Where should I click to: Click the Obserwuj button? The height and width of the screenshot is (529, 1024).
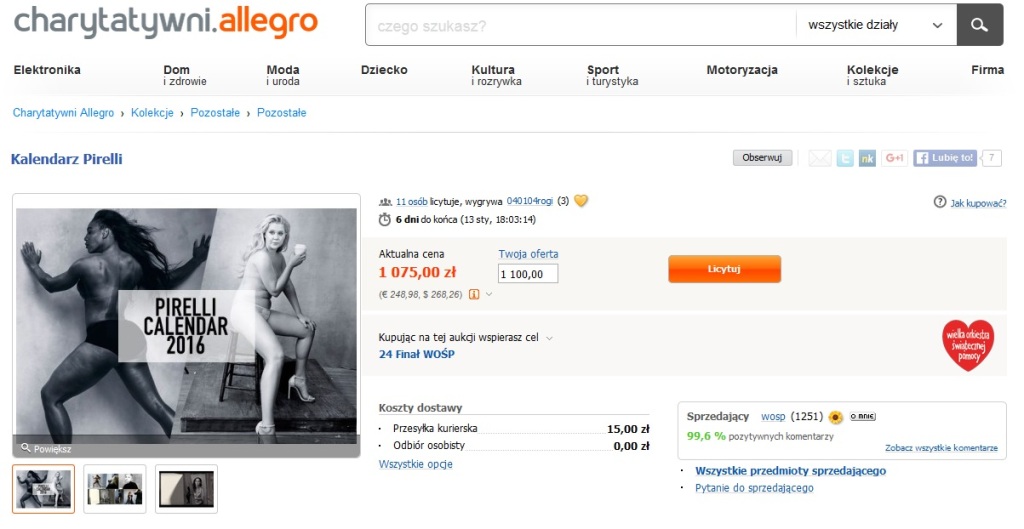click(762, 158)
